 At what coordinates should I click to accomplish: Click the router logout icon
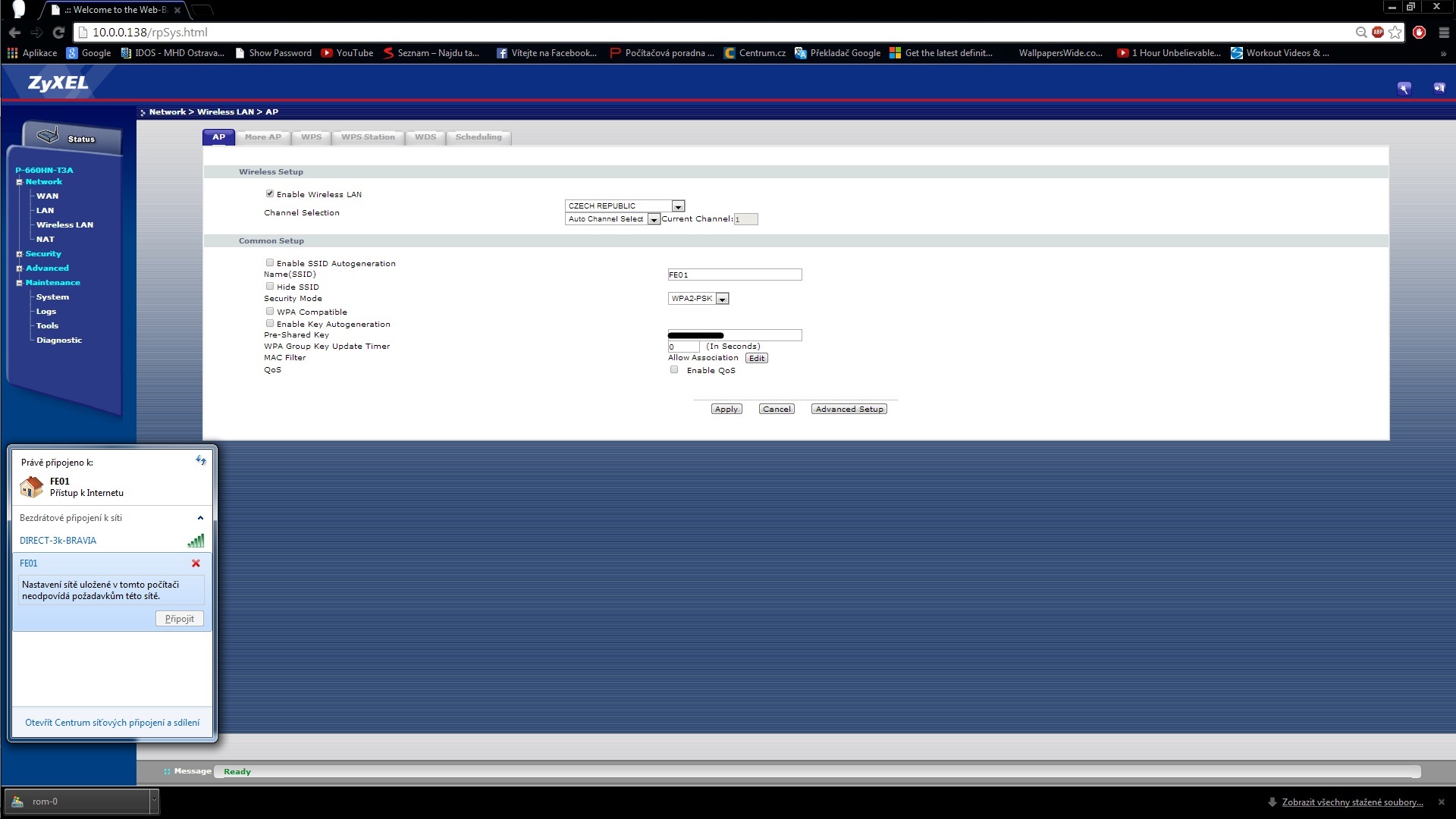point(1439,88)
